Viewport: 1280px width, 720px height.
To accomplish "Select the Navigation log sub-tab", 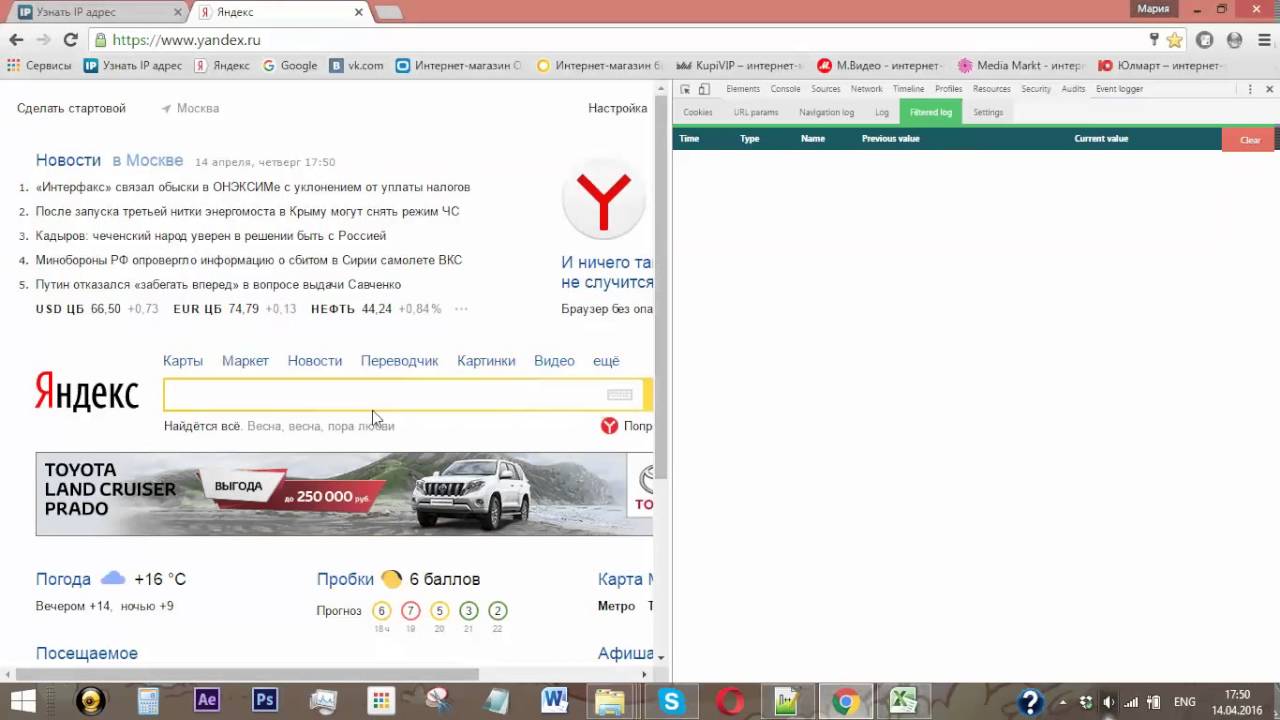I will 826,112.
